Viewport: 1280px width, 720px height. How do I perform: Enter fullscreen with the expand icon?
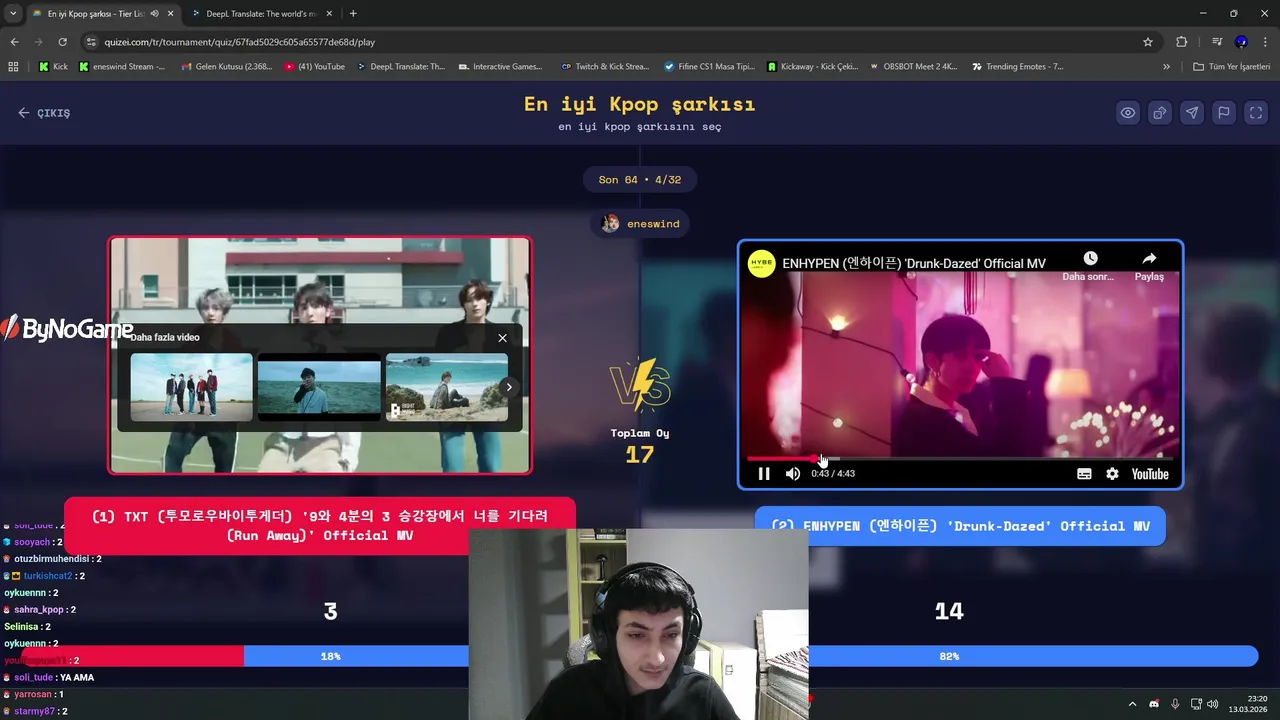[x=1256, y=113]
